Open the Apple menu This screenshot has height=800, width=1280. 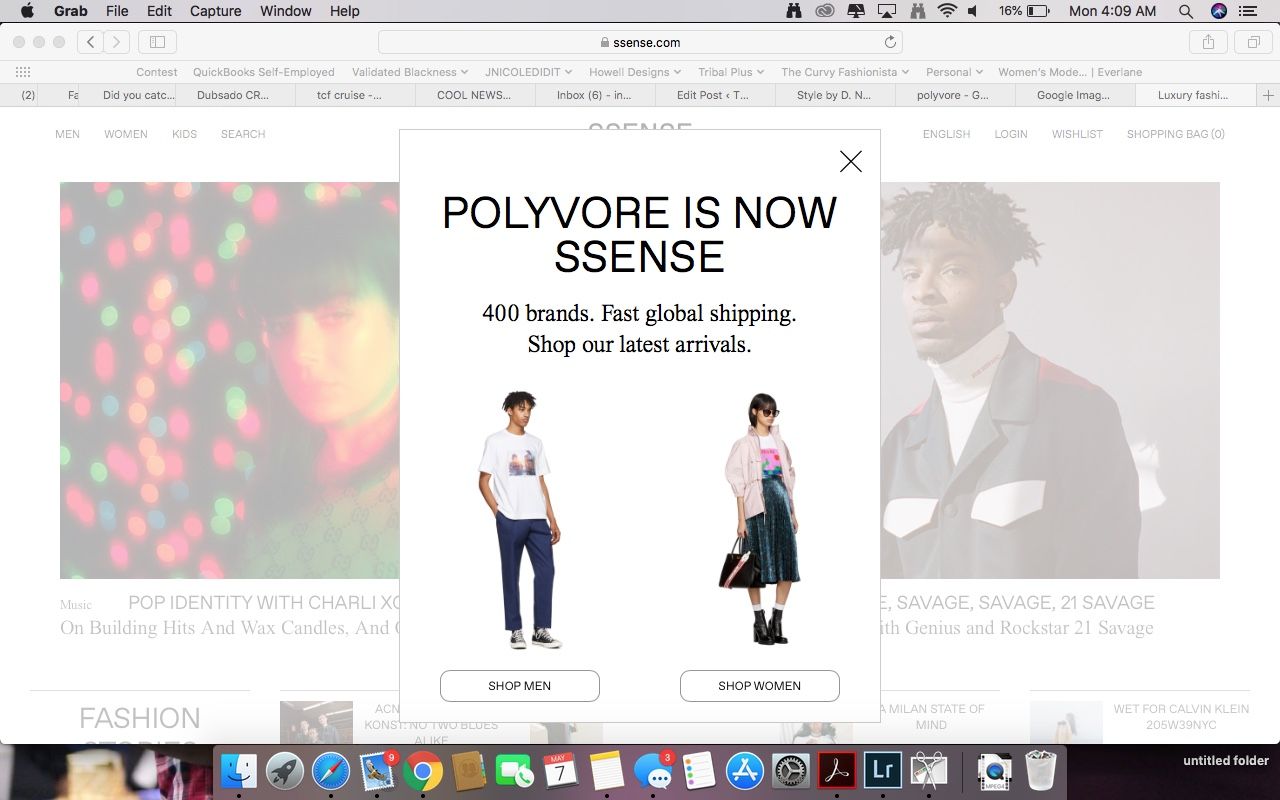click(x=27, y=11)
